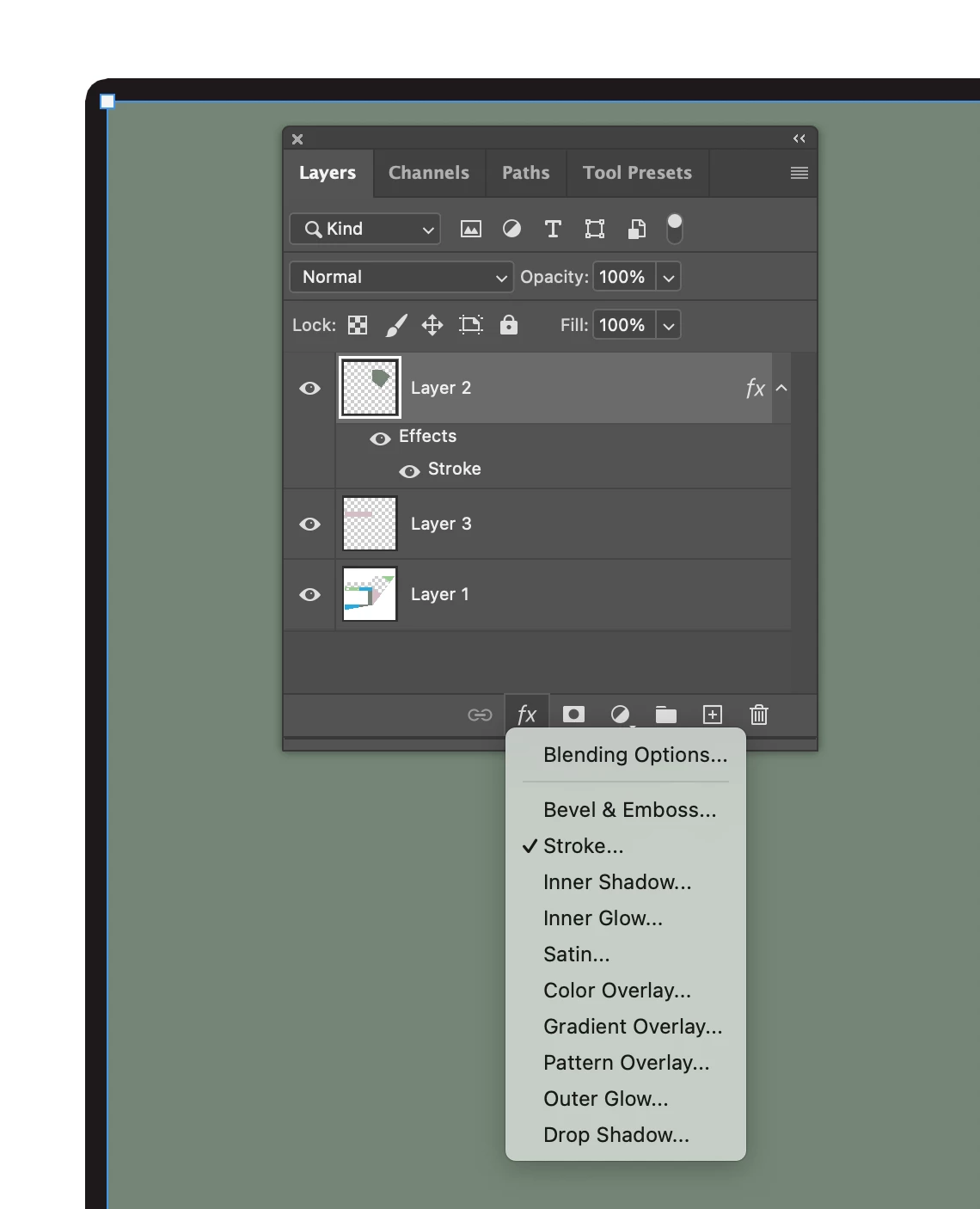The width and height of the screenshot is (980, 1209).
Task: Toggle Stroke effect visibility eye
Action: 409,471
